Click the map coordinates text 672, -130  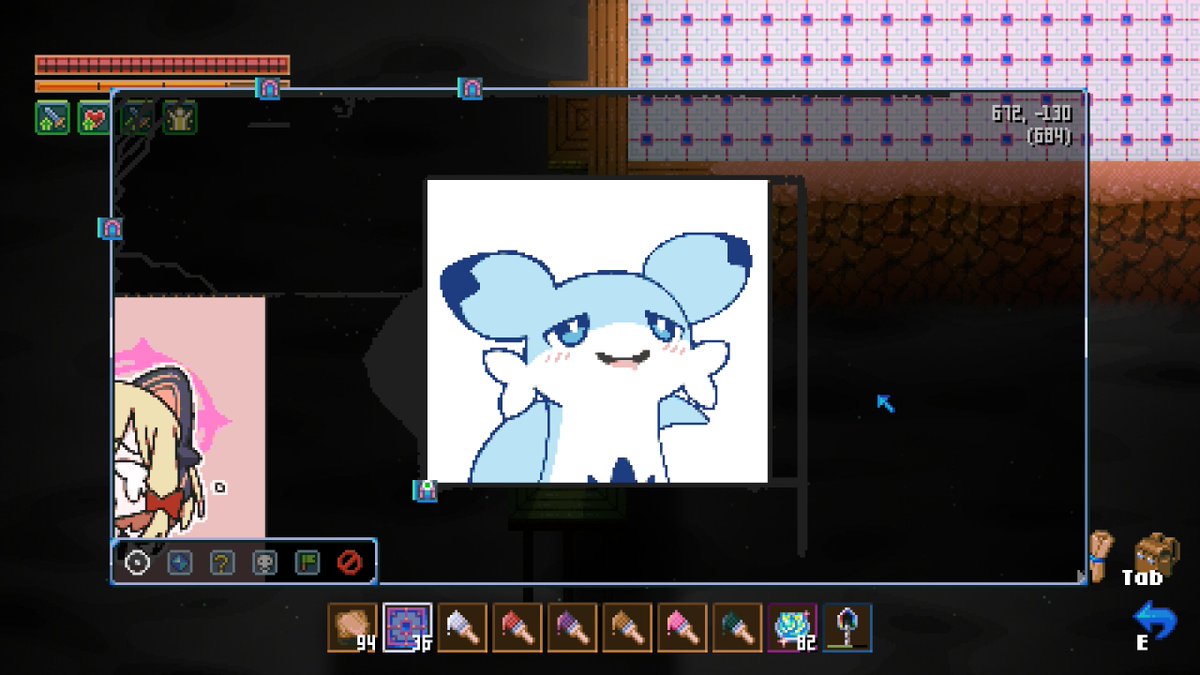[x=1032, y=115]
